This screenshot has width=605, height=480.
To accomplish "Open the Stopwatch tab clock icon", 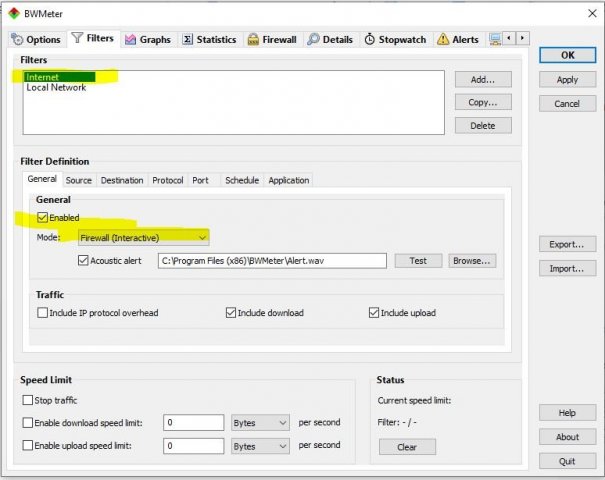I will 370,40.
